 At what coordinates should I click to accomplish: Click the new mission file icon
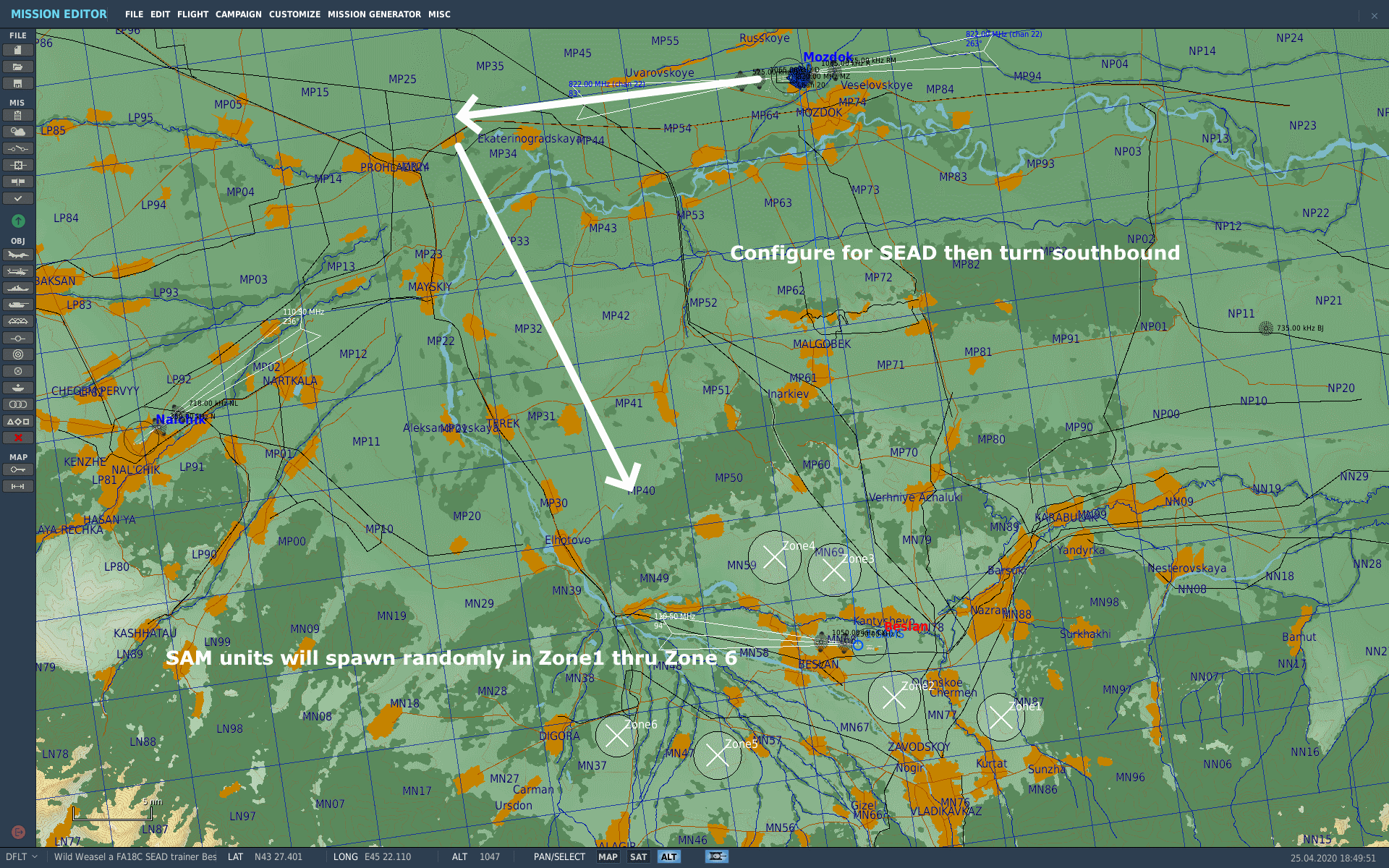[x=18, y=50]
